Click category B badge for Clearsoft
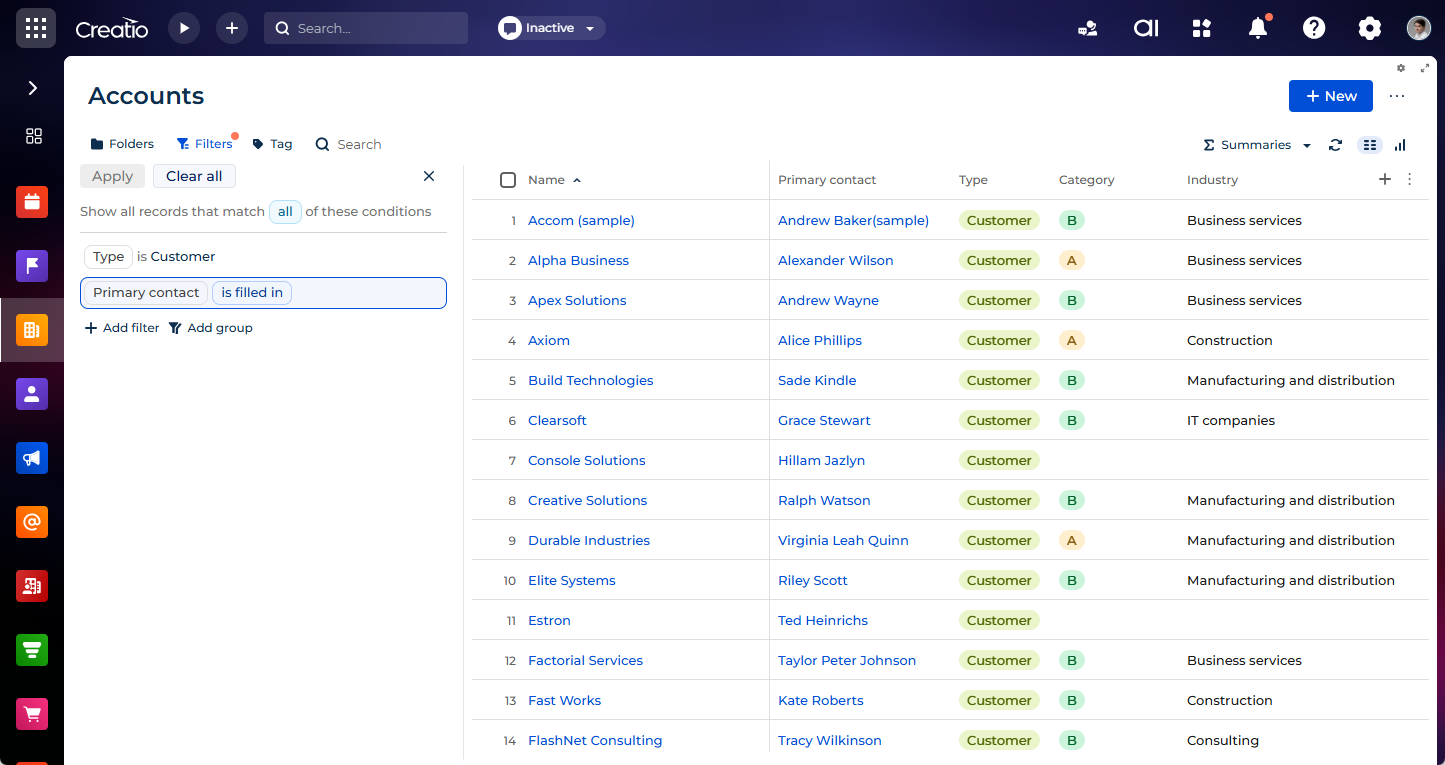 click(x=1072, y=420)
